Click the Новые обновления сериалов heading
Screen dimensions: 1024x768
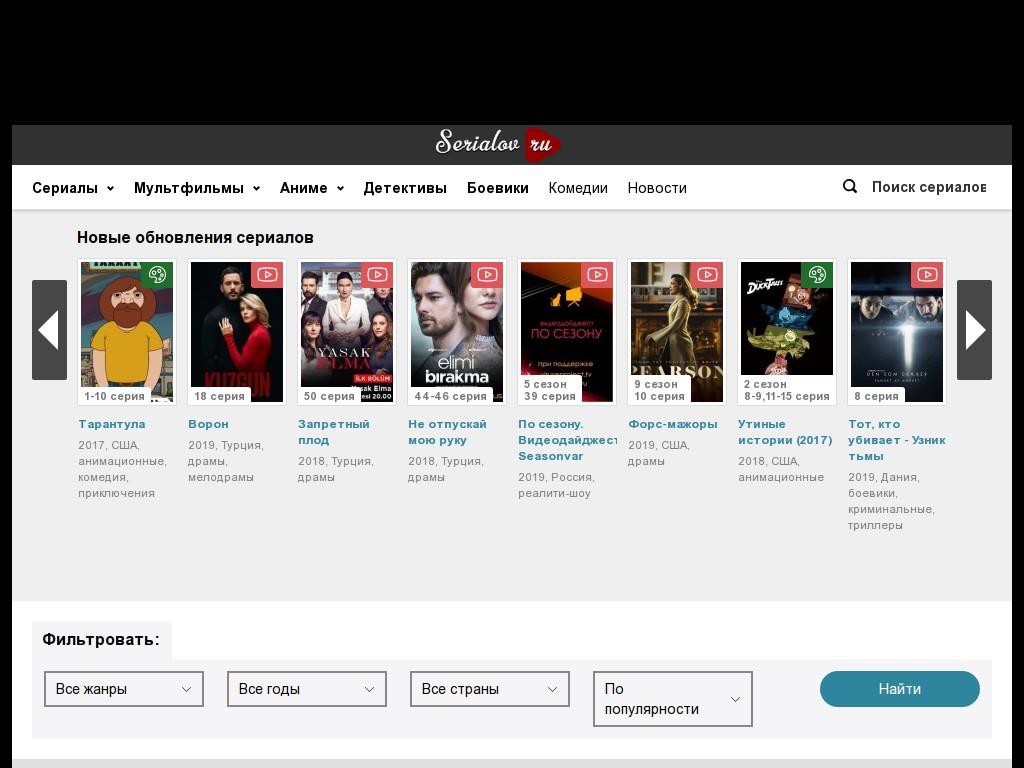[x=195, y=237]
